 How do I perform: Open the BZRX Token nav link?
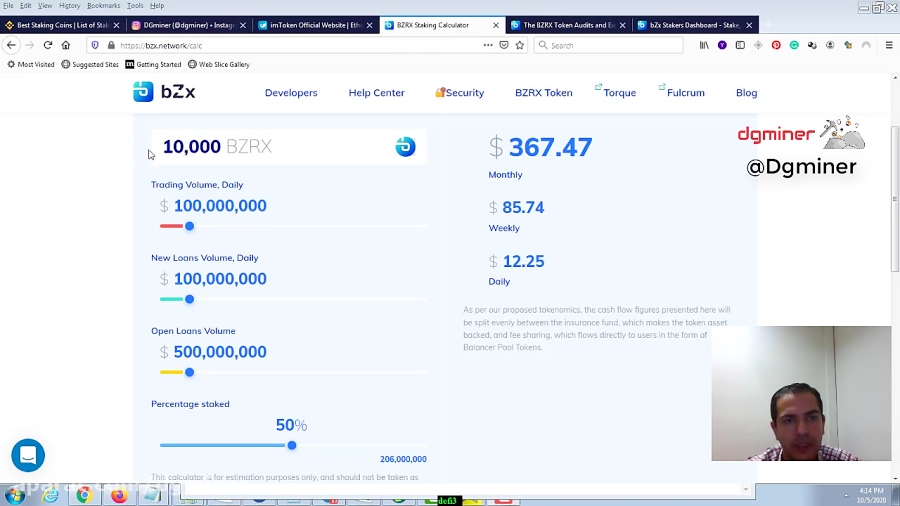[544, 92]
